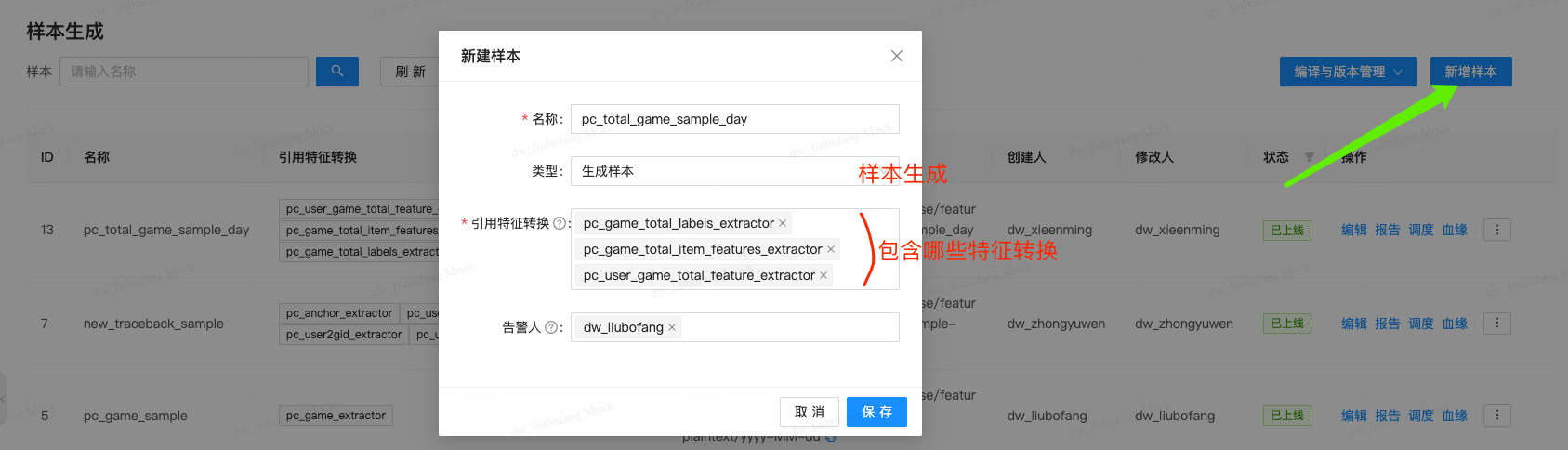The height and width of the screenshot is (450, 1568).
Task: Expand the 编译与版本管理 dropdown
Action: coord(1348,72)
